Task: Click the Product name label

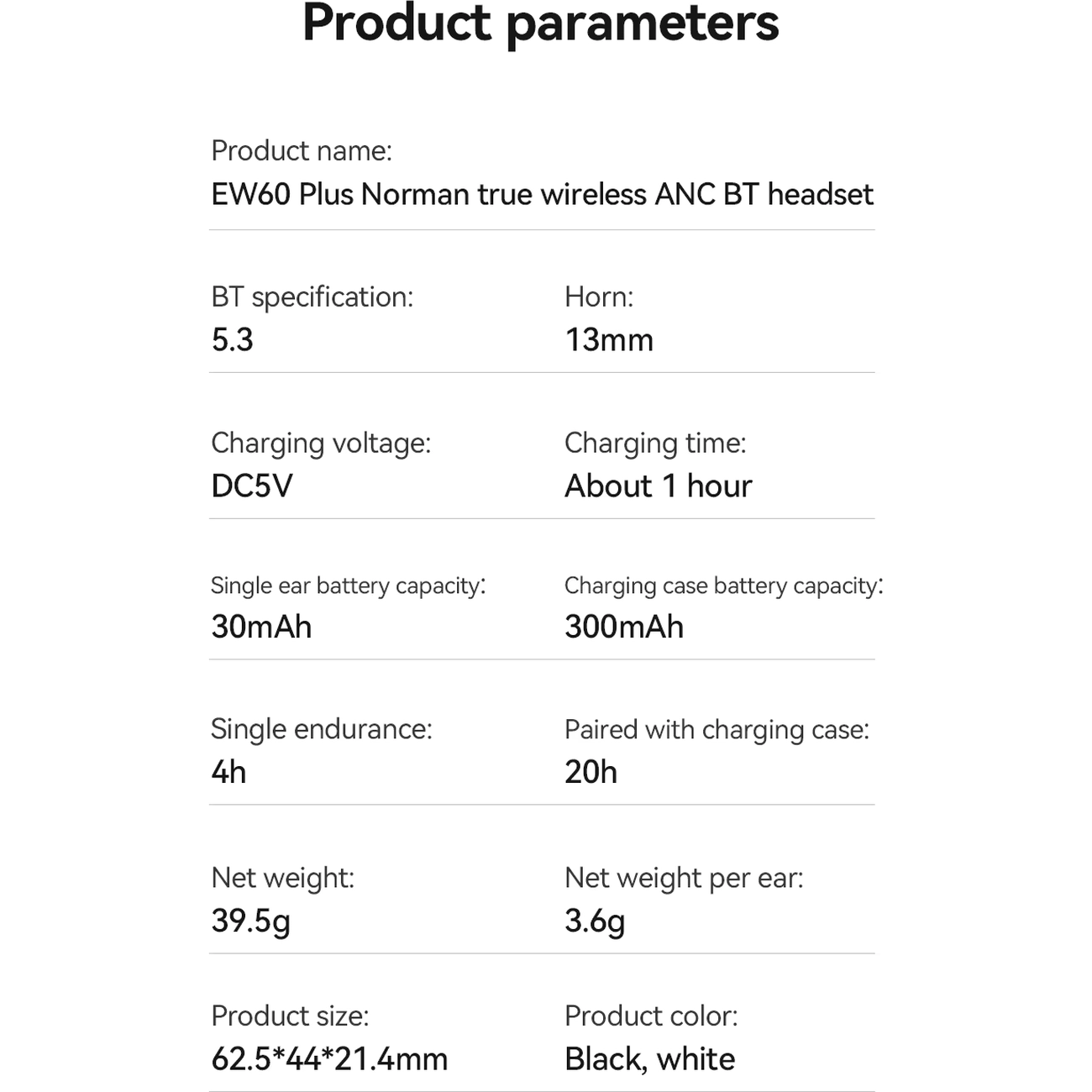Action: click(301, 151)
